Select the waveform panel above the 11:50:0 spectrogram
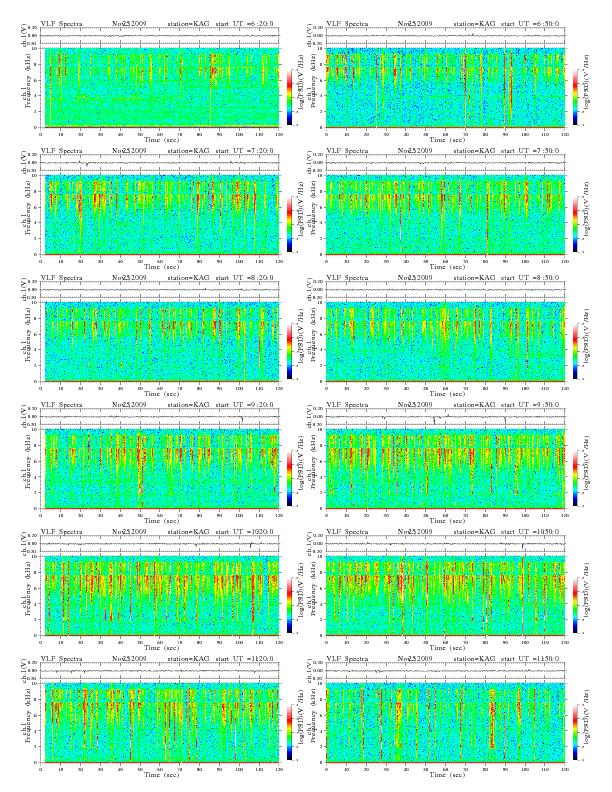The image size is (612, 792). click(445, 671)
